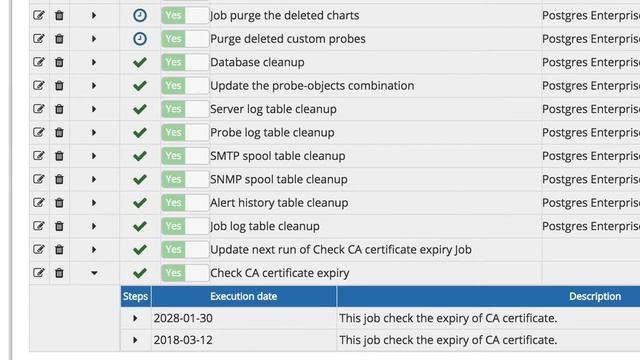
Task: Delete the 'Probe log table cleanup' job
Action: pos(59,132)
